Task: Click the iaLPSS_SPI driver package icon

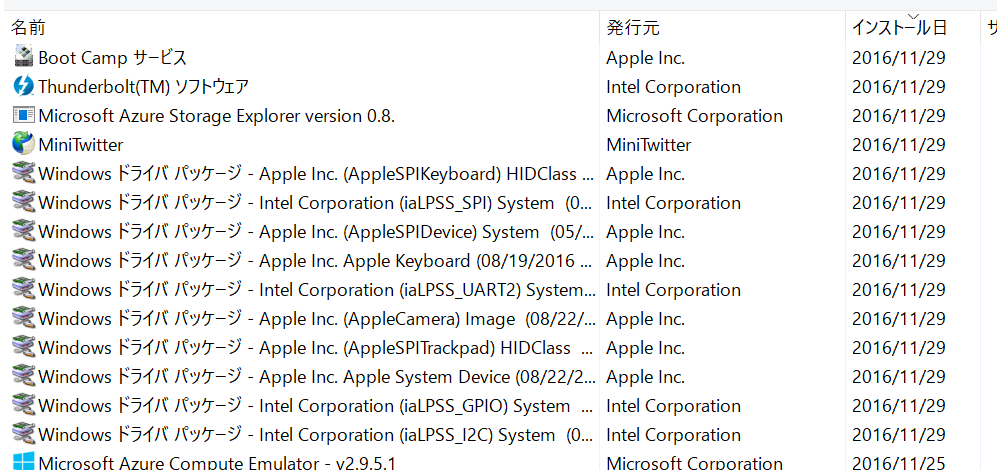Action: [24, 202]
